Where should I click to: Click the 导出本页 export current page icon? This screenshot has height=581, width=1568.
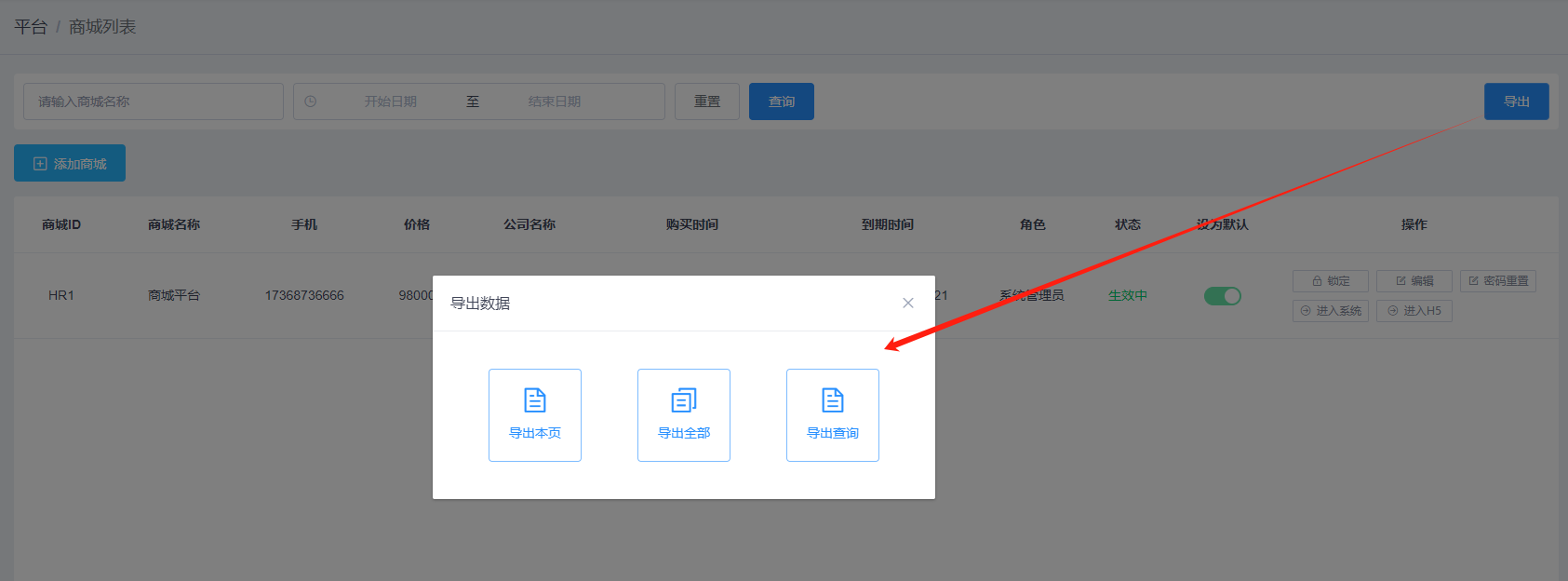tap(535, 401)
